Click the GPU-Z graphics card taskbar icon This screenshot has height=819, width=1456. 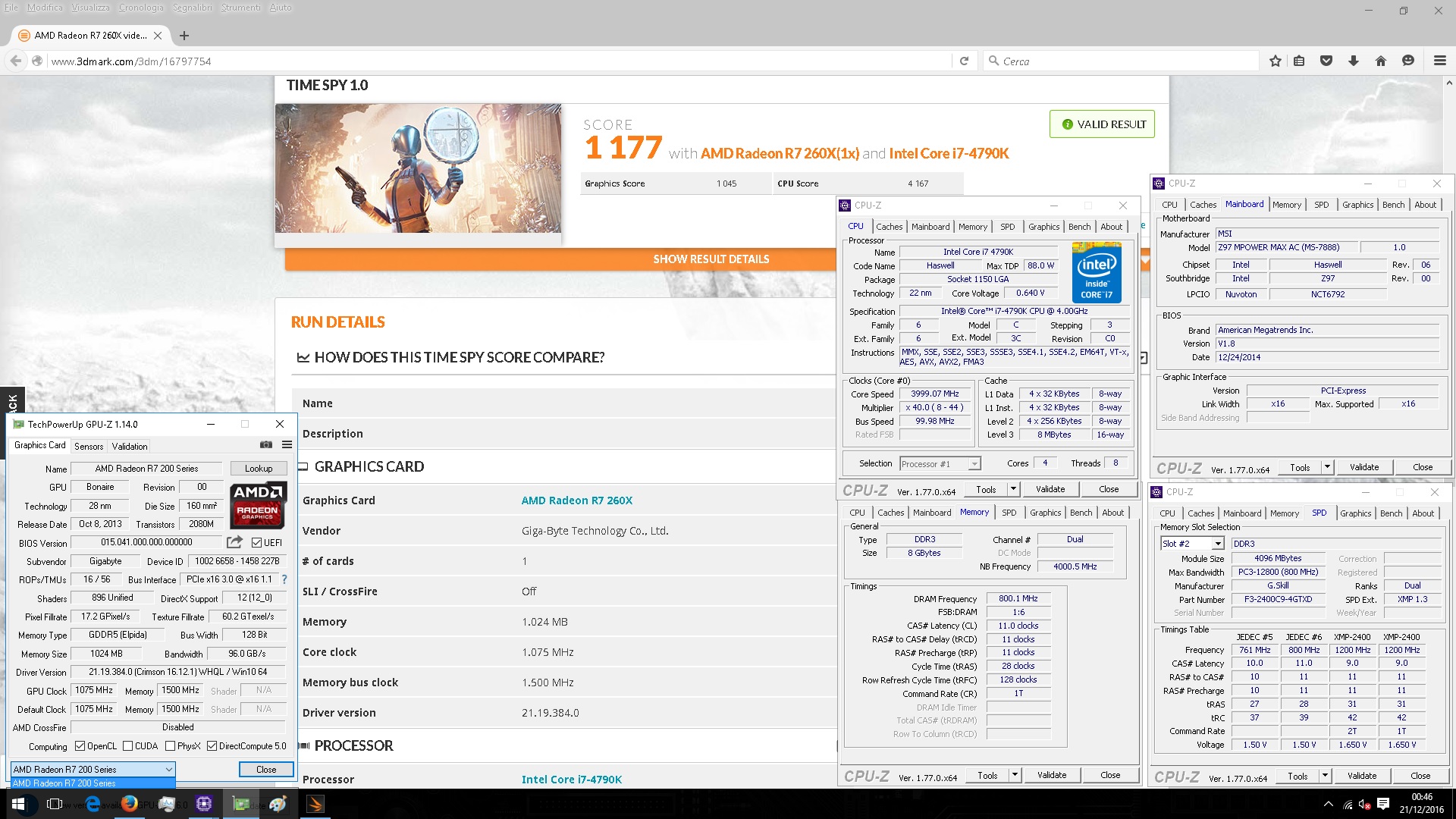point(241,804)
